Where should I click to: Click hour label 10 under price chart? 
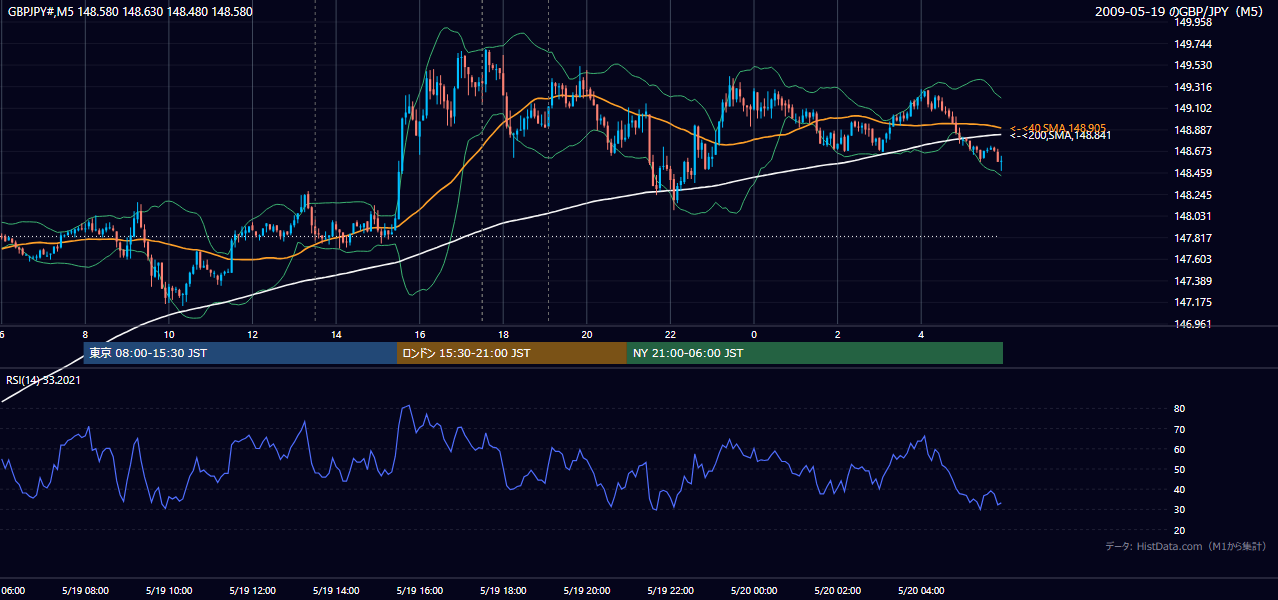(x=169, y=335)
